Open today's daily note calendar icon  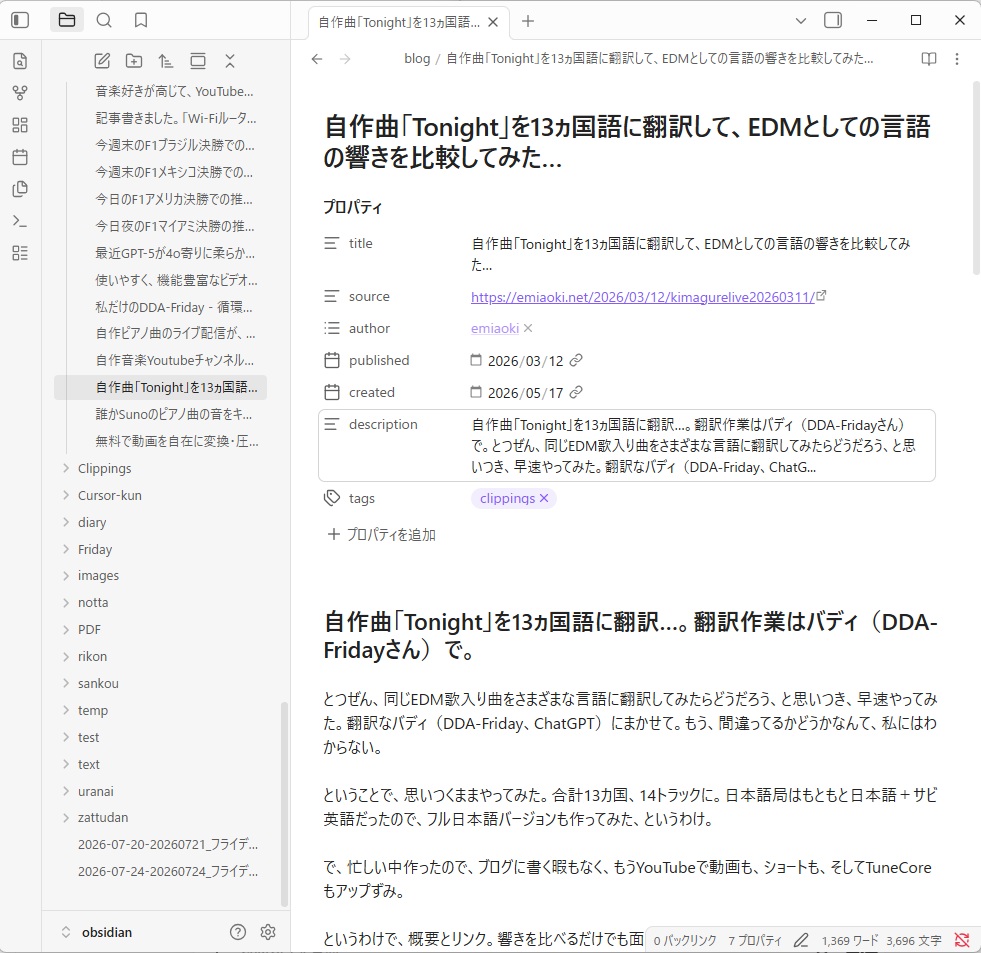tap(20, 156)
